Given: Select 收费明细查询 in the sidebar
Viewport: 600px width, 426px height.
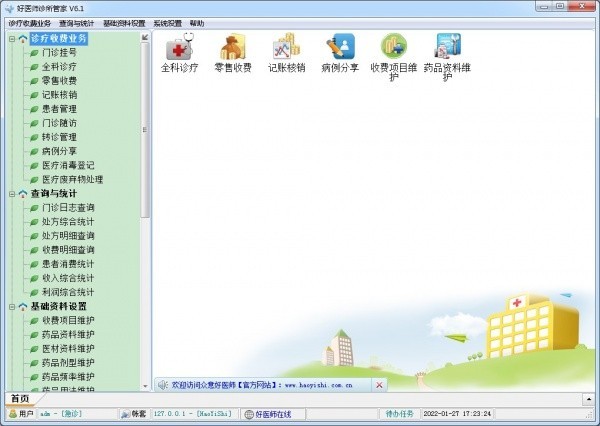Looking at the screenshot, I should pos(68,250).
